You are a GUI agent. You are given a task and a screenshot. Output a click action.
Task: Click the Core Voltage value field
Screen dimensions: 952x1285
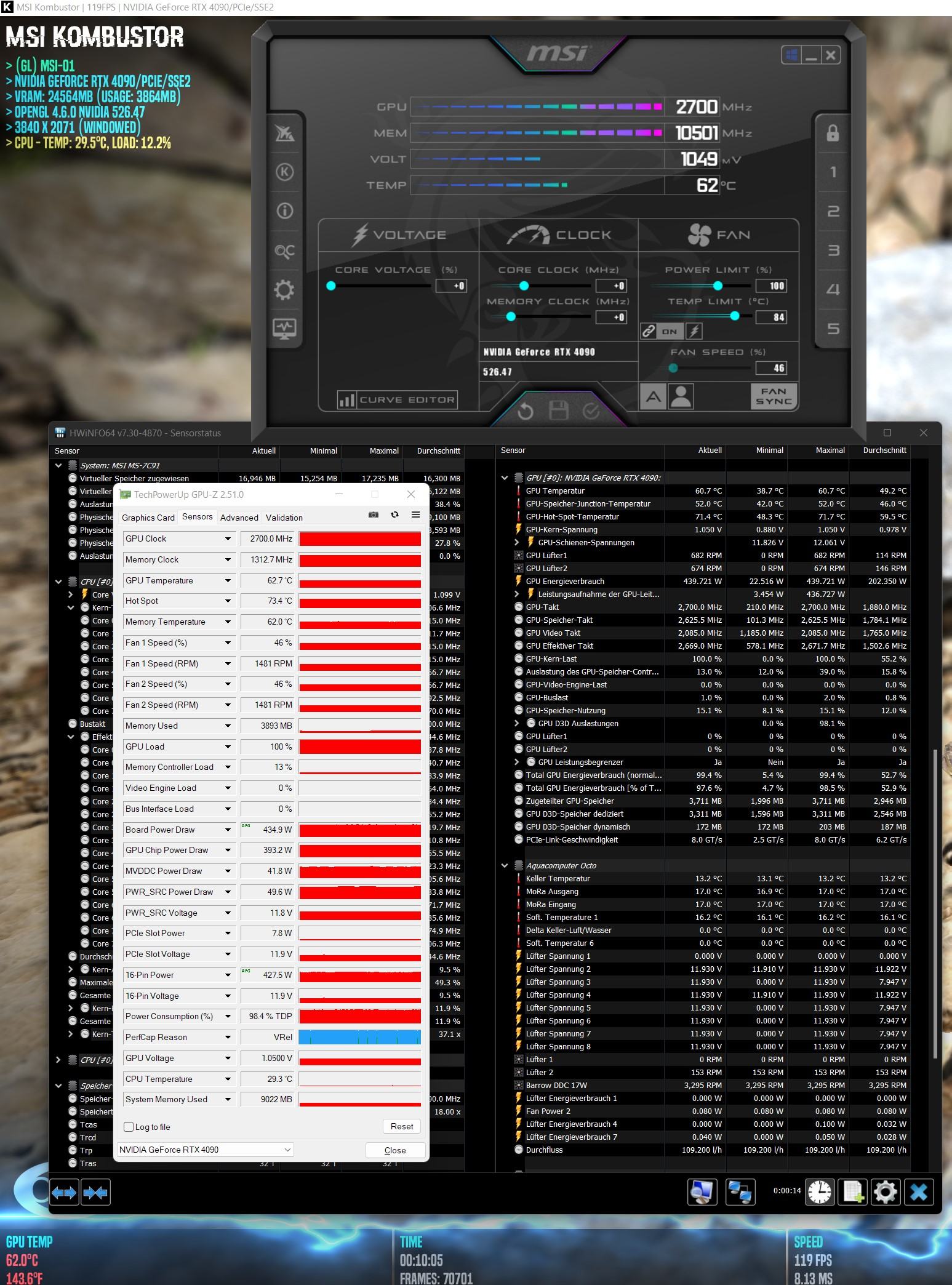pos(451,286)
